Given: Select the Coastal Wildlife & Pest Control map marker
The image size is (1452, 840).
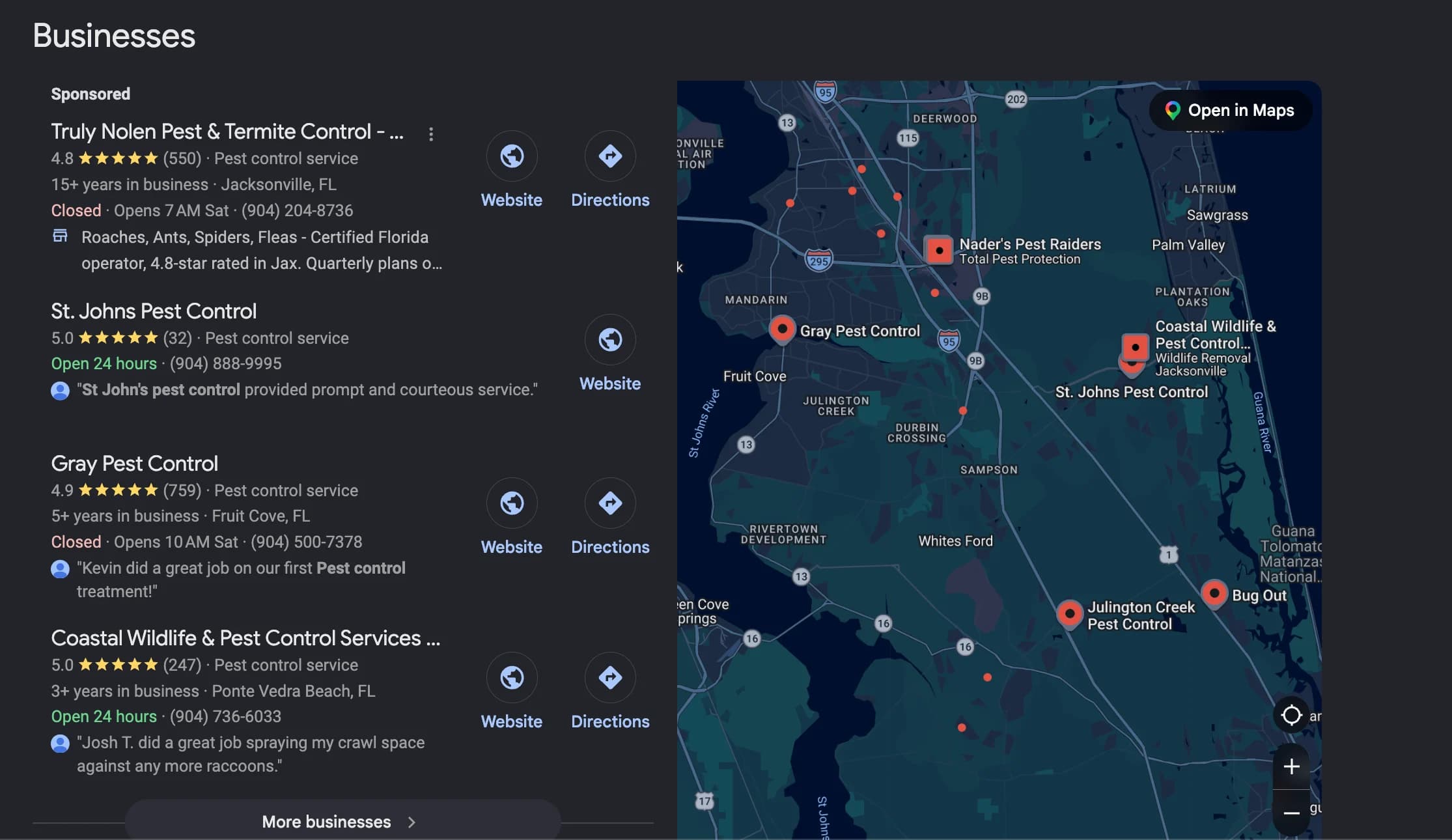Looking at the screenshot, I should point(1135,348).
